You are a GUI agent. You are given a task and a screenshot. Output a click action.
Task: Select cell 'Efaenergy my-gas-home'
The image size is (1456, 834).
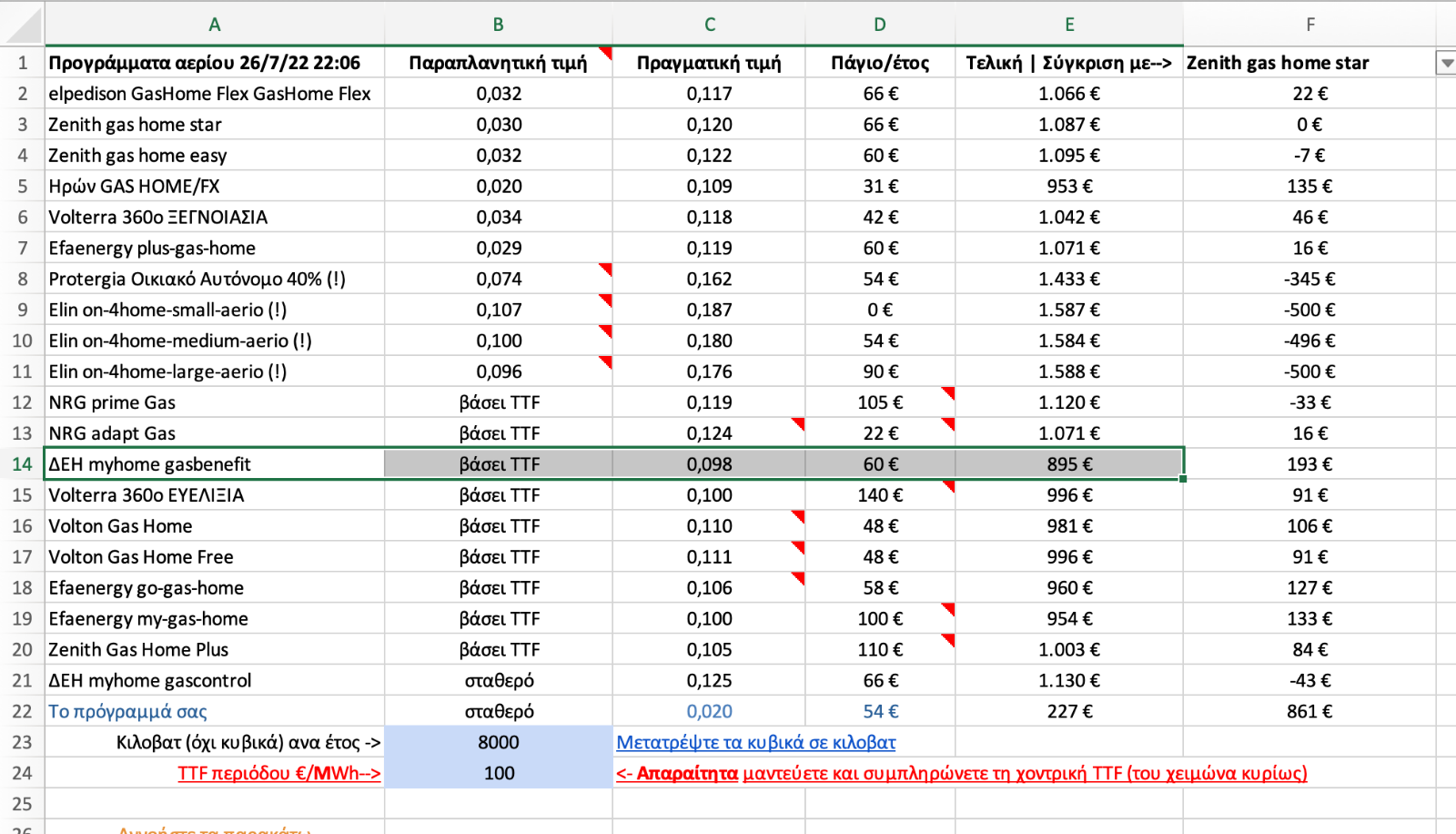coord(215,619)
